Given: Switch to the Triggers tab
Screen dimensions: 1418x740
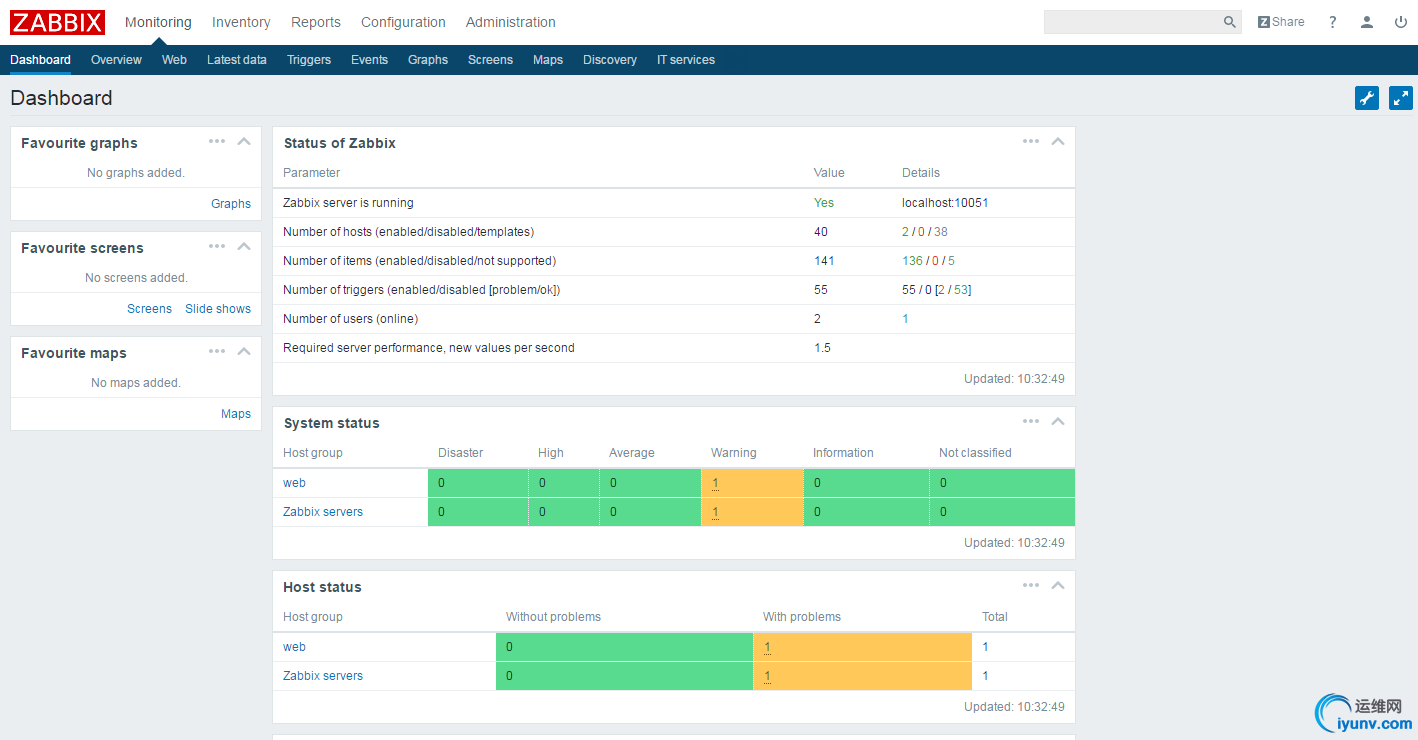Looking at the screenshot, I should click(x=308, y=60).
